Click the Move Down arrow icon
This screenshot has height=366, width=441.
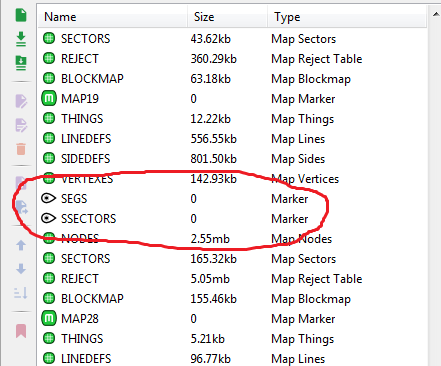point(21,269)
